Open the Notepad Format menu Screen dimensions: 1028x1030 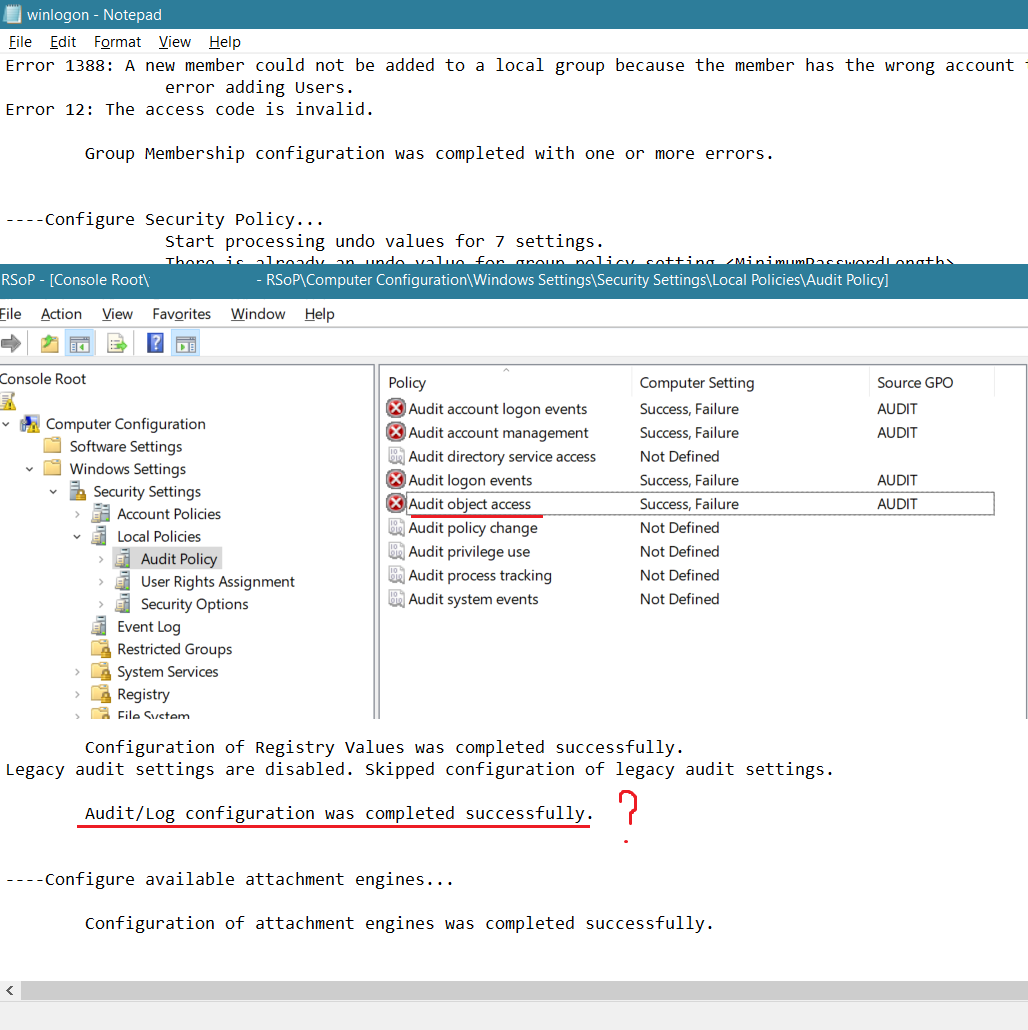click(x=117, y=42)
